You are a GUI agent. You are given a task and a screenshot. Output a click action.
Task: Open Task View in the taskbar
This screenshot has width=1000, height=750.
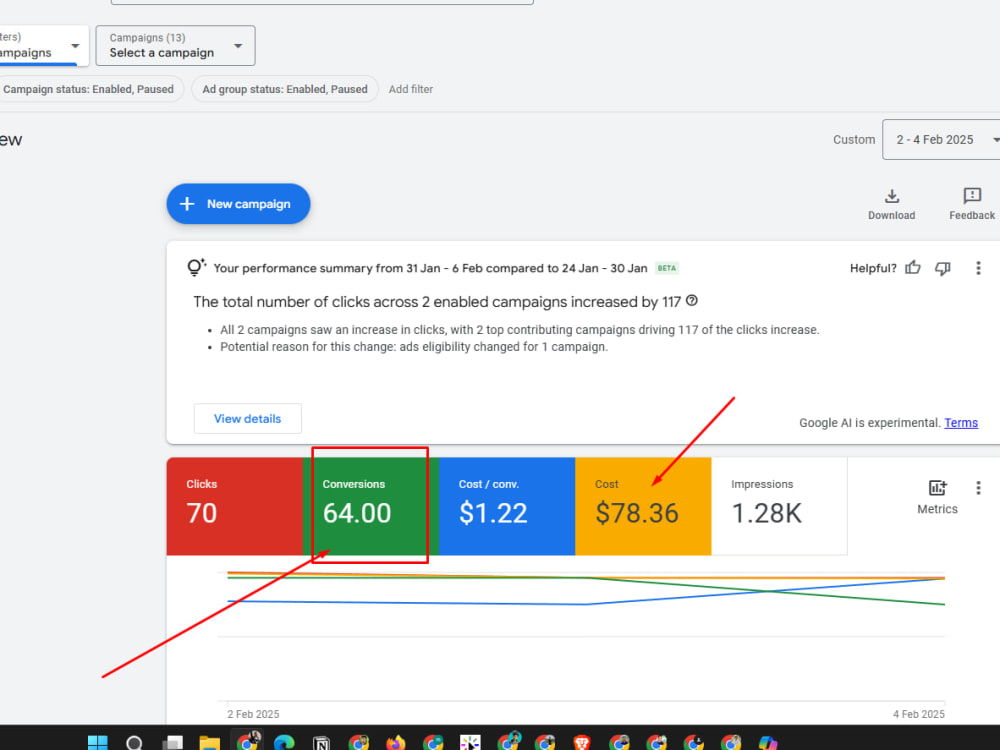pos(172,743)
